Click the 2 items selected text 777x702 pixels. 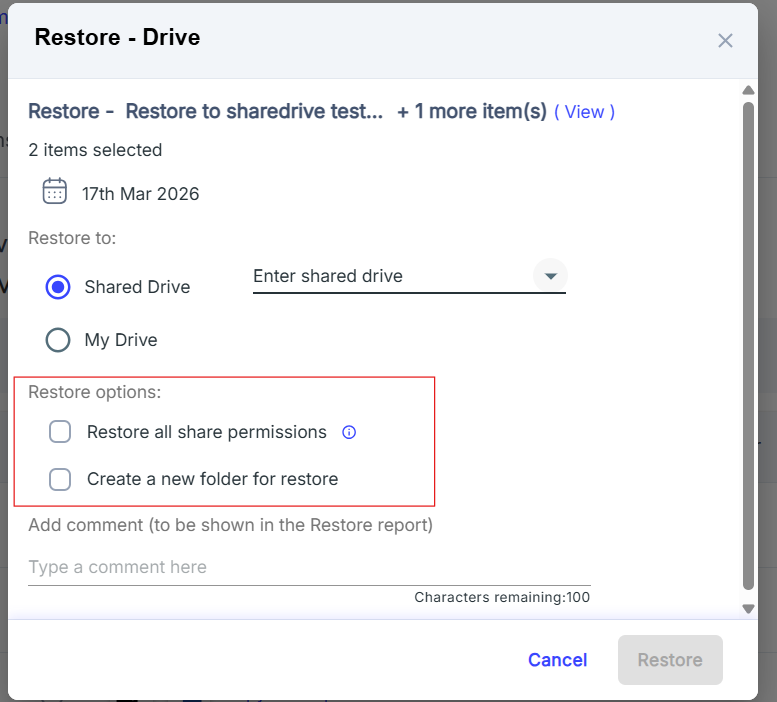point(95,150)
